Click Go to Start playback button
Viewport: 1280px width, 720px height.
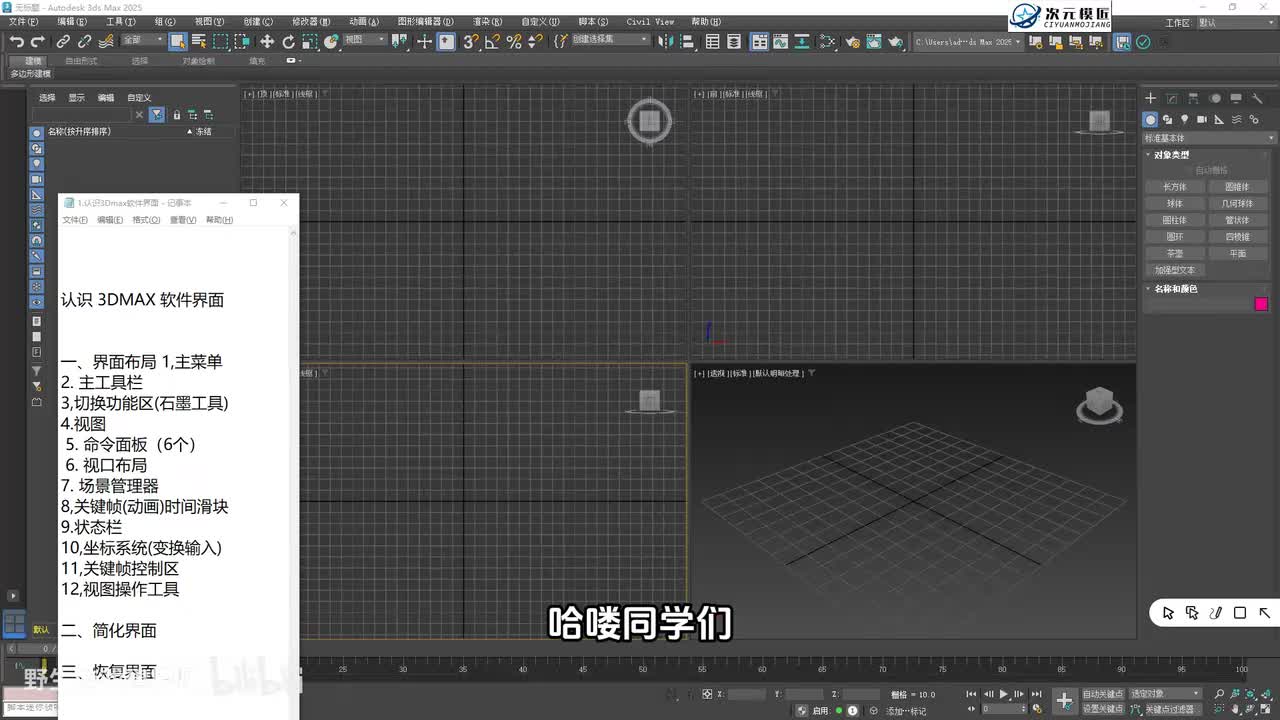point(971,694)
